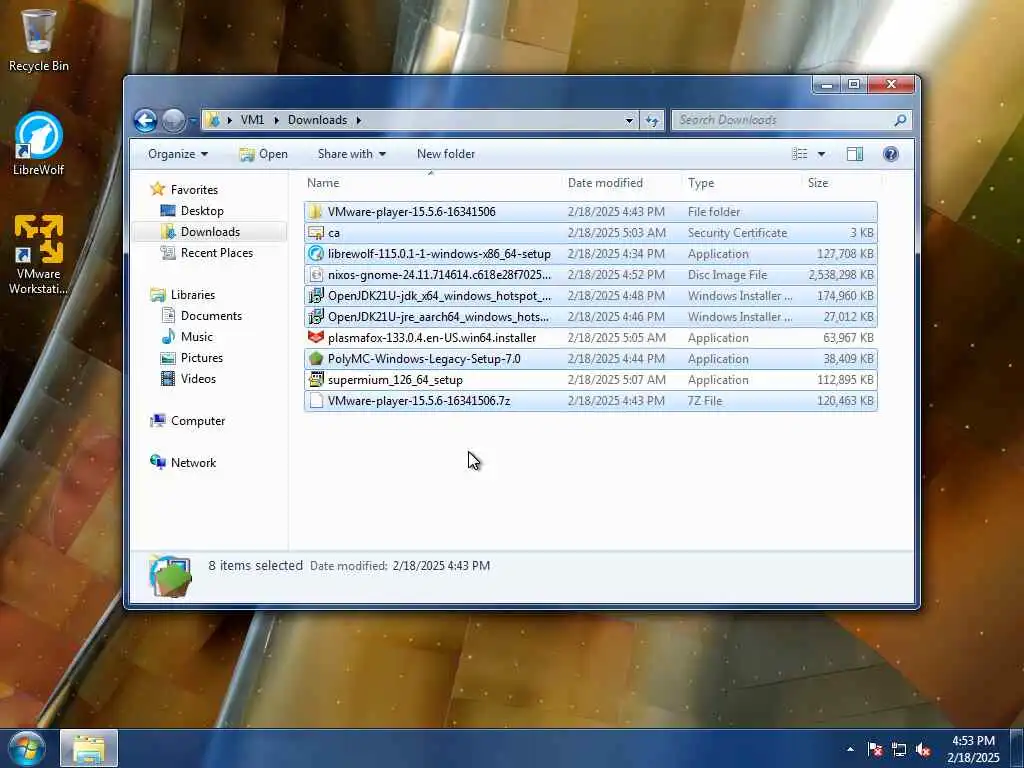The height and width of the screenshot is (768, 1024).
Task: Open the Start menu orb
Action: (26, 748)
